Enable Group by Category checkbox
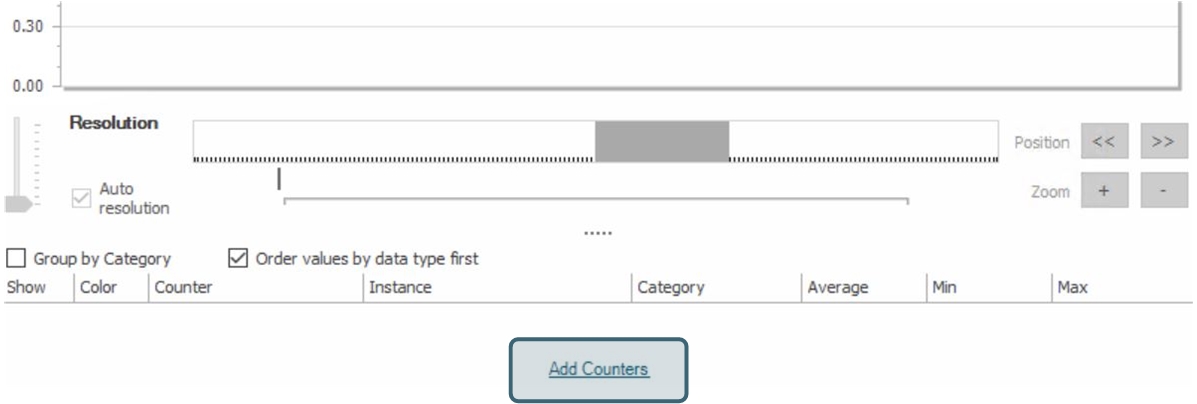Viewport: 1197px width, 404px height. coord(17,259)
